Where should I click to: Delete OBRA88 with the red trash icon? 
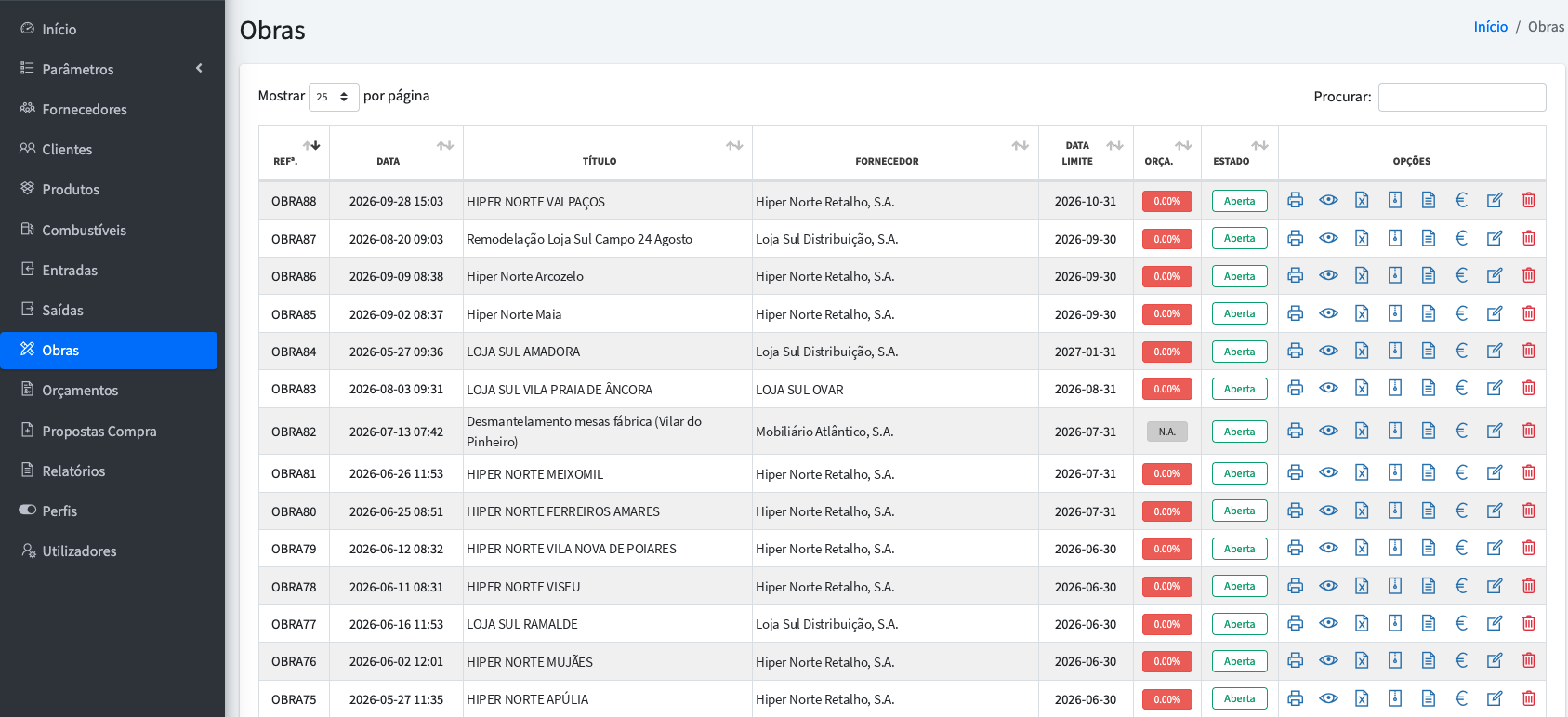pos(1529,200)
